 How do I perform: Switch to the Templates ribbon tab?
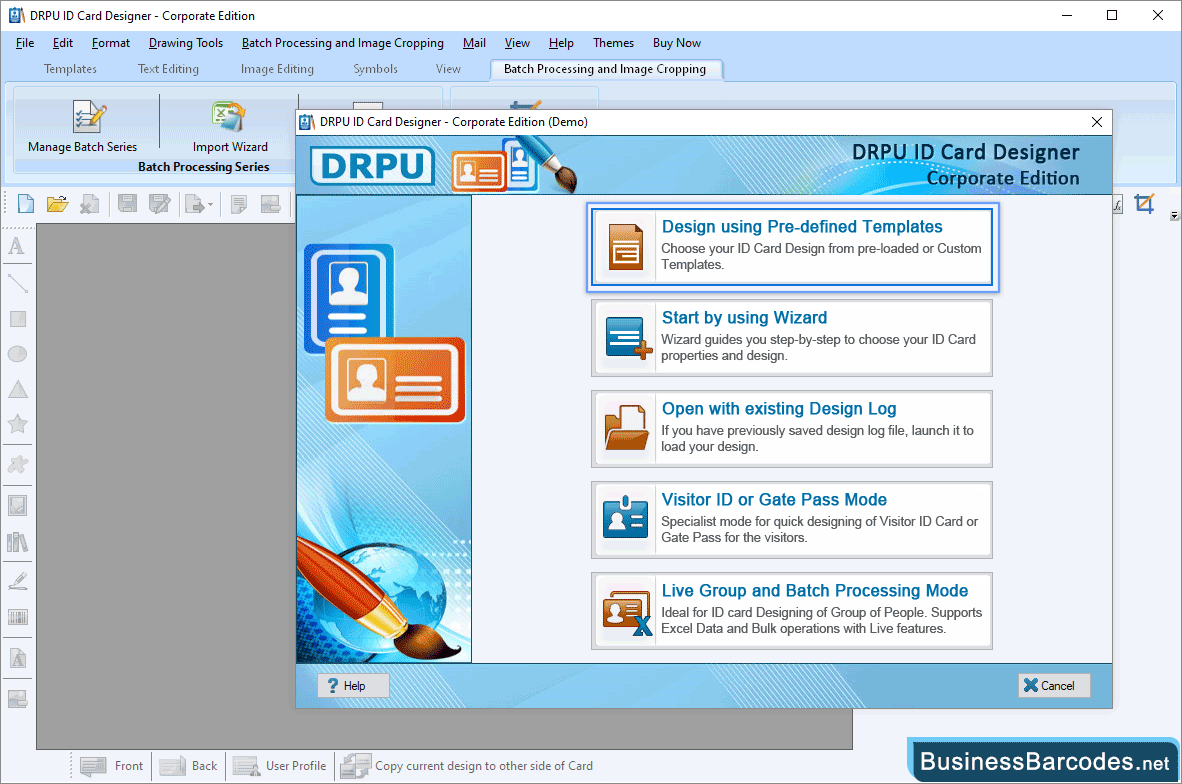[x=70, y=69]
